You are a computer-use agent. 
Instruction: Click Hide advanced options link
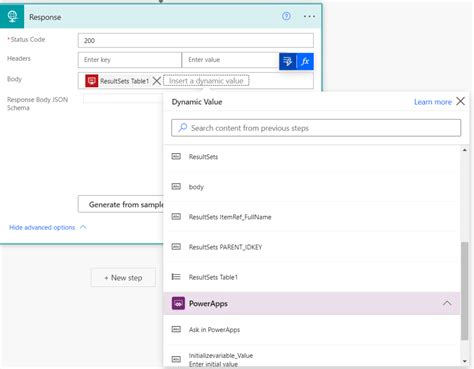pyautogui.click(x=42, y=227)
